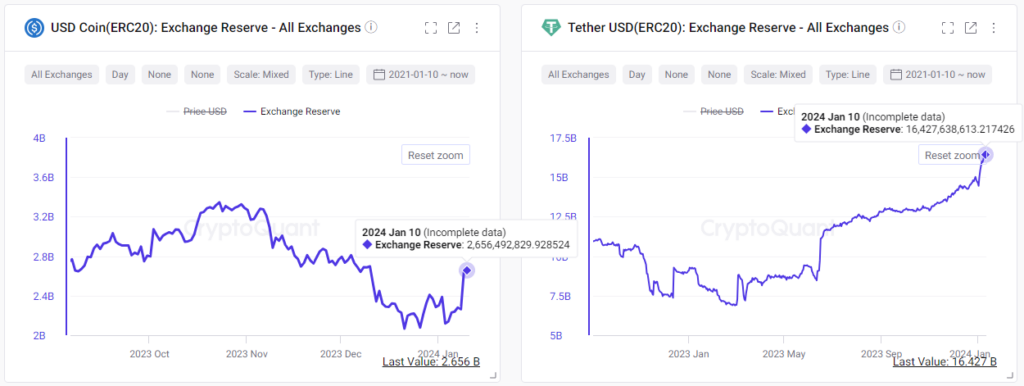Click calendar icon in Tether date range

coord(896,74)
